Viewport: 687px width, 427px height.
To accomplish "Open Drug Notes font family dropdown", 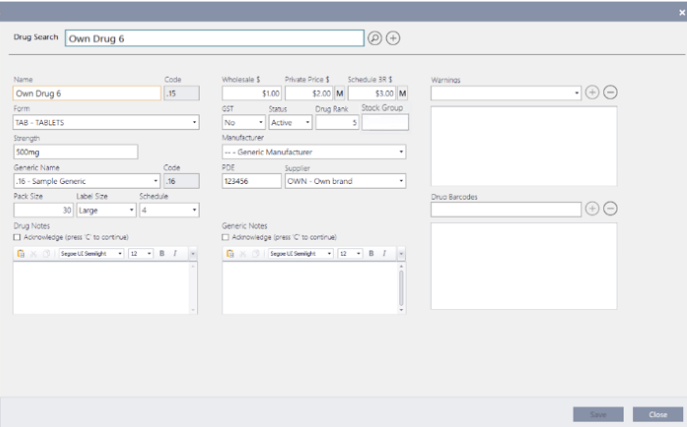I will 91,254.
